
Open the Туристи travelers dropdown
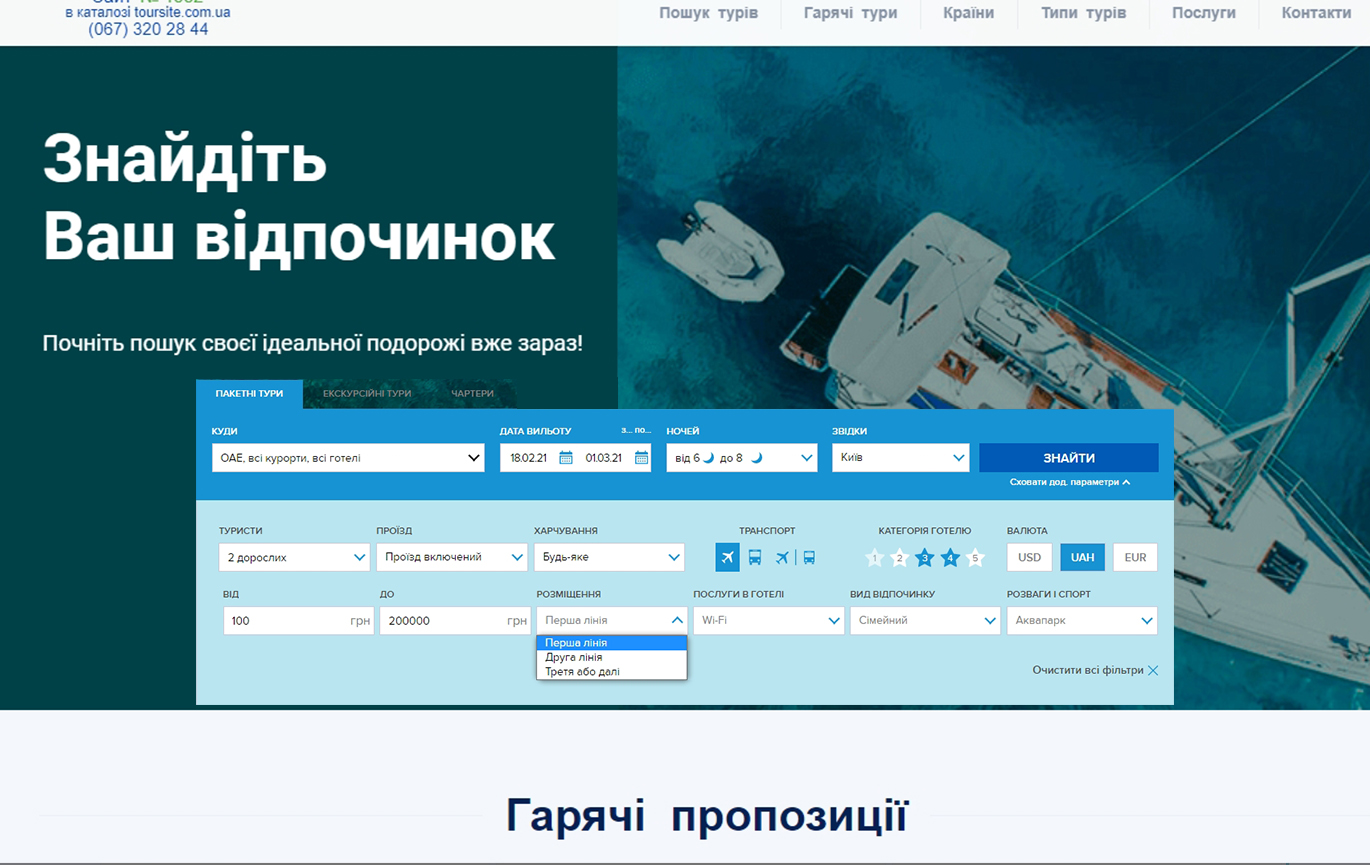[x=294, y=557]
